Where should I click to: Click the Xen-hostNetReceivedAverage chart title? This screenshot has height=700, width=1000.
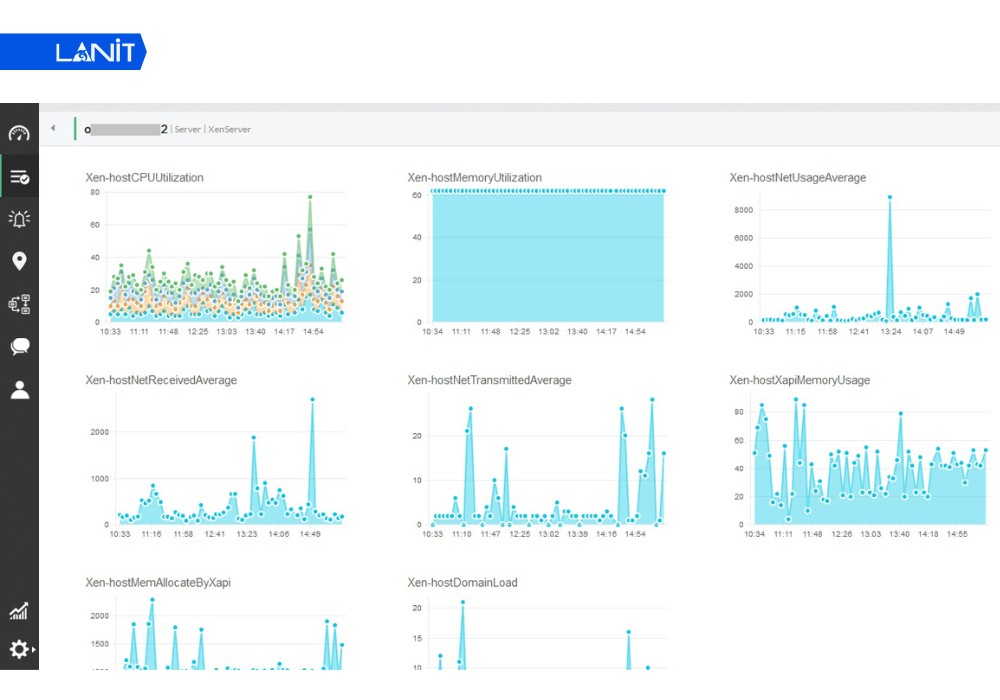[161, 380]
